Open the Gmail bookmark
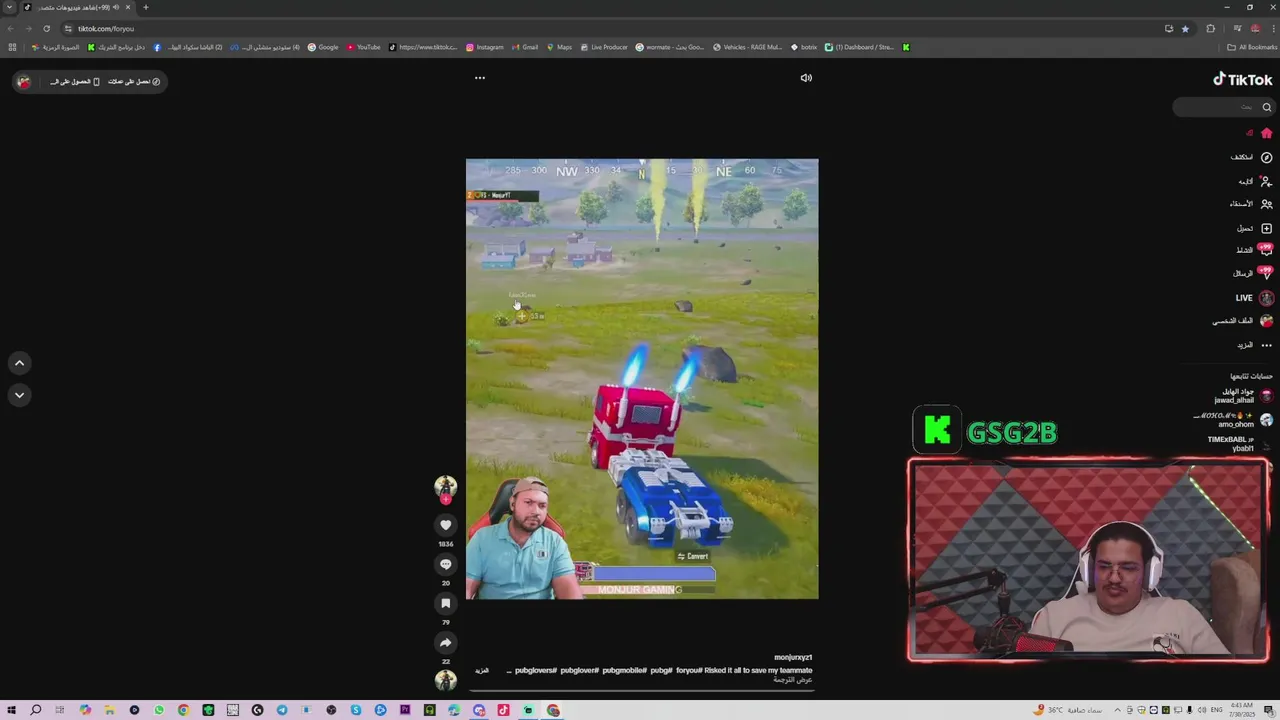This screenshot has width=1280, height=720. (x=524, y=47)
